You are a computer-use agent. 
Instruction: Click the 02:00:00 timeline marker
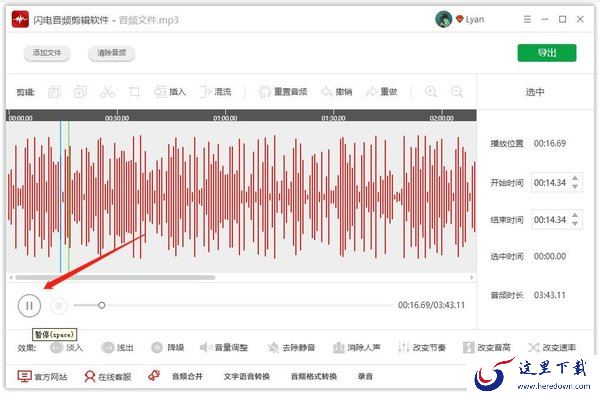(x=442, y=118)
